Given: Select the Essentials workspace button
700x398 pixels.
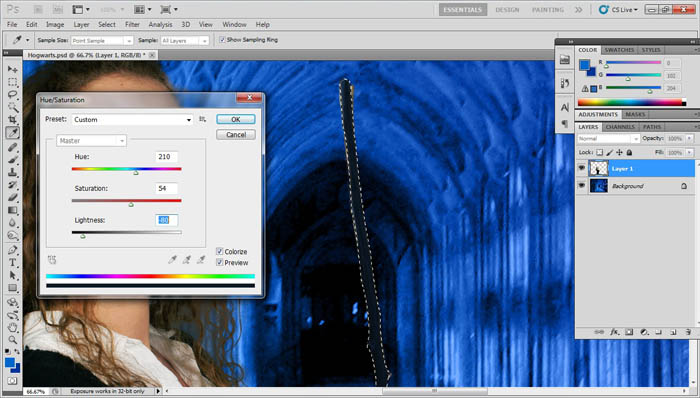Looking at the screenshot, I should pos(462,9).
